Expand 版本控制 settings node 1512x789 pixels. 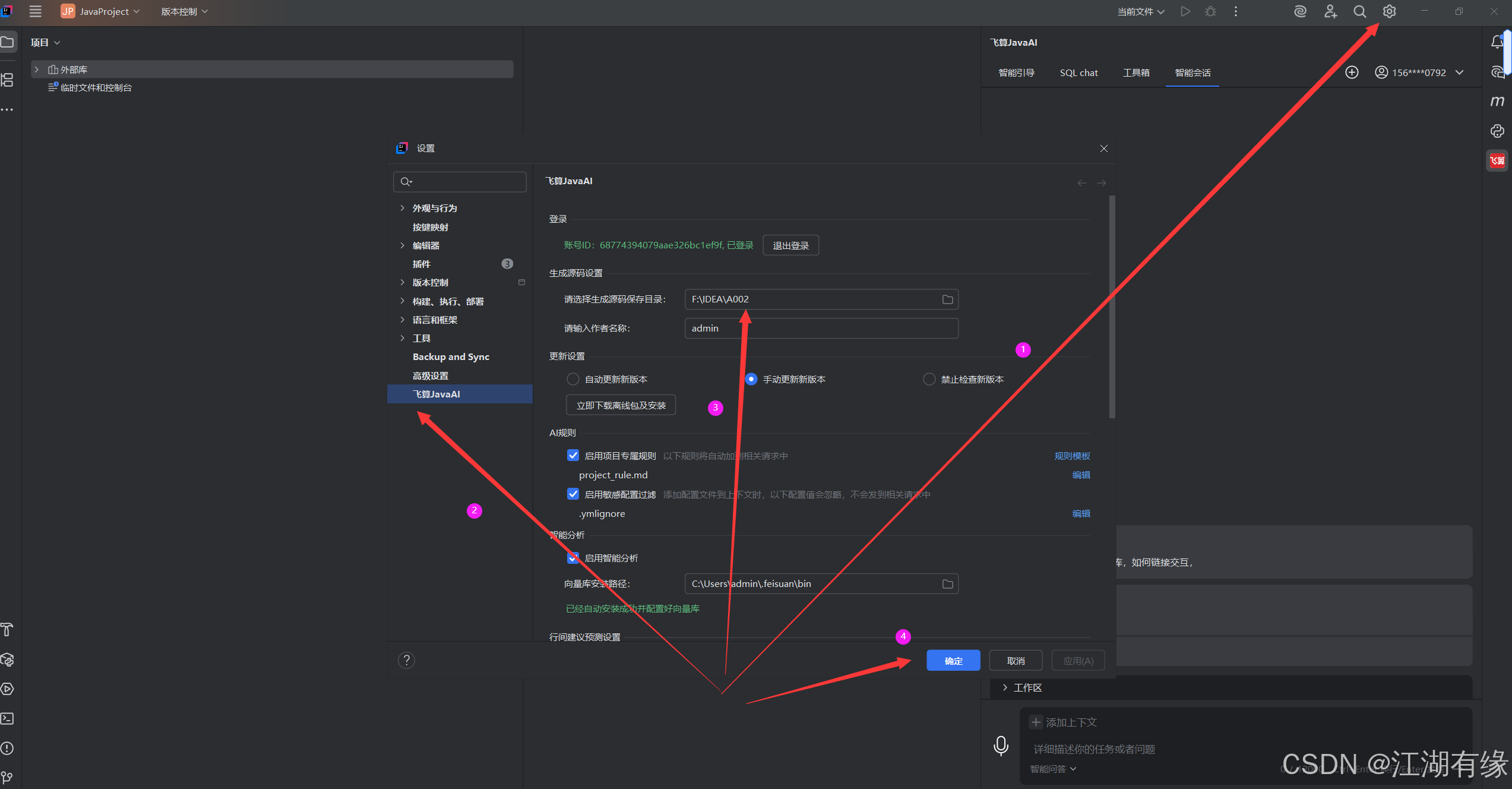tap(402, 282)
